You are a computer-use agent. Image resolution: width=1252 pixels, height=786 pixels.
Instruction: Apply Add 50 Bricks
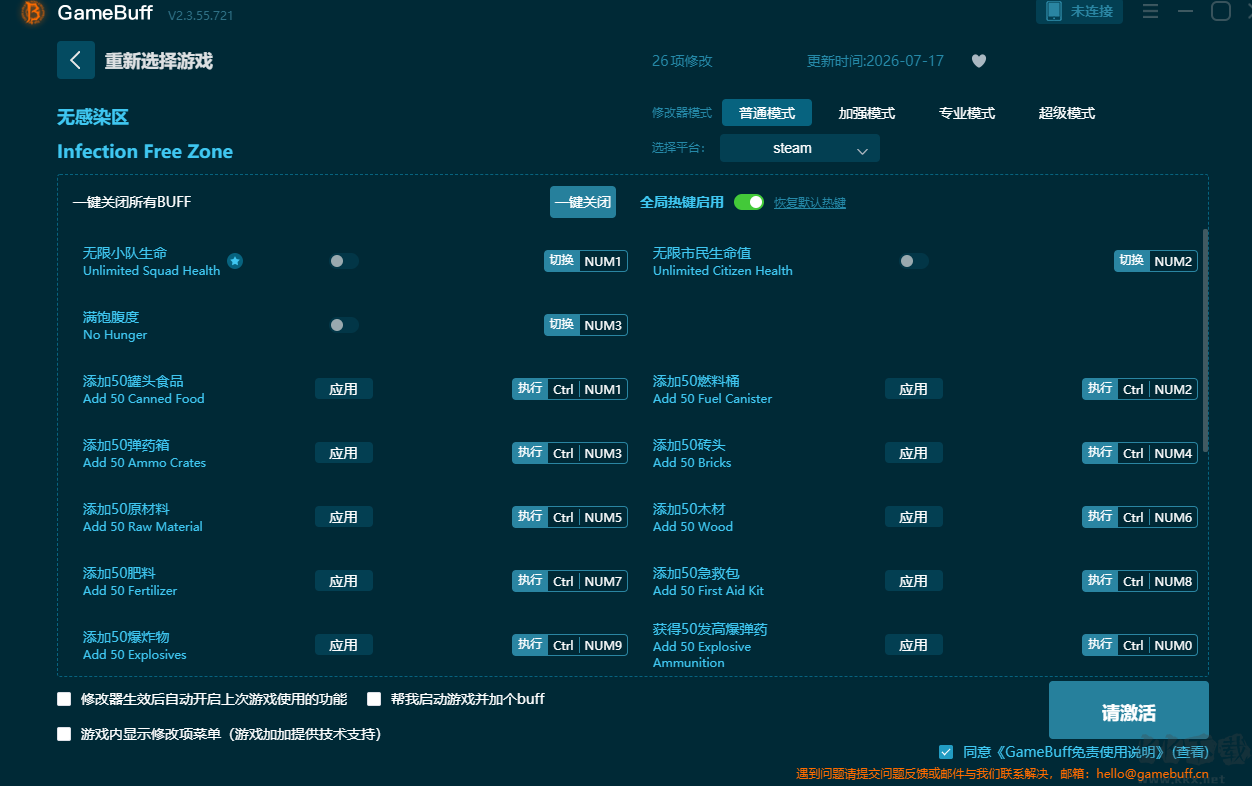pyautogui.click(x=914, y=453)
